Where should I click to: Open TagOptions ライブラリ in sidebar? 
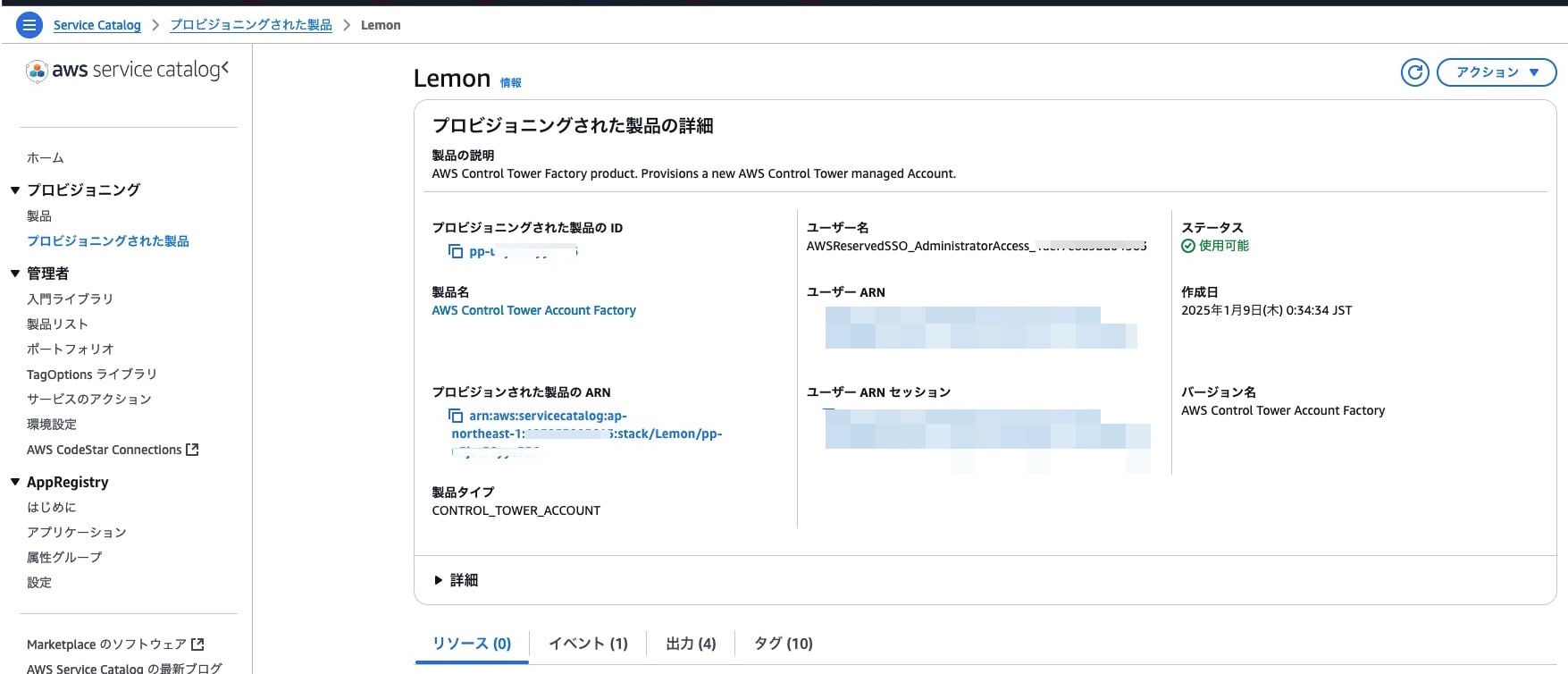(92, 375)
